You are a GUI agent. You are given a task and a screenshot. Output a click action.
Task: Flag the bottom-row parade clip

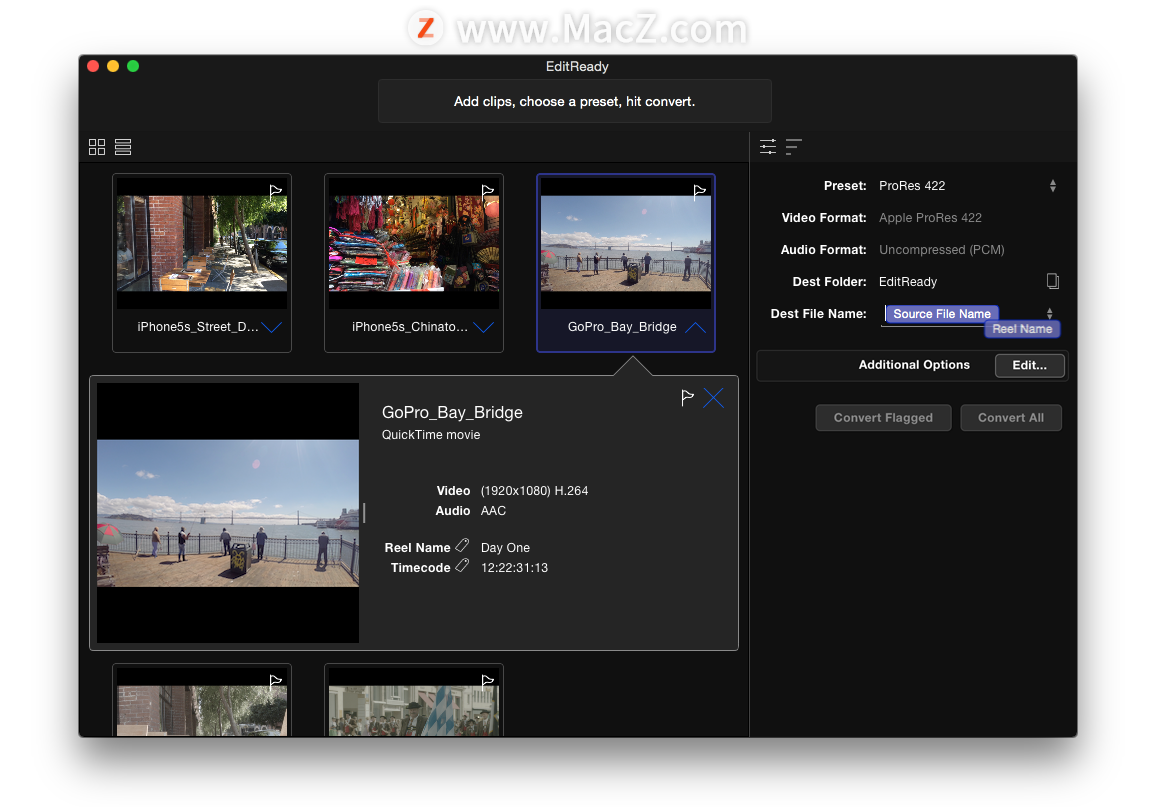point(487,681)
